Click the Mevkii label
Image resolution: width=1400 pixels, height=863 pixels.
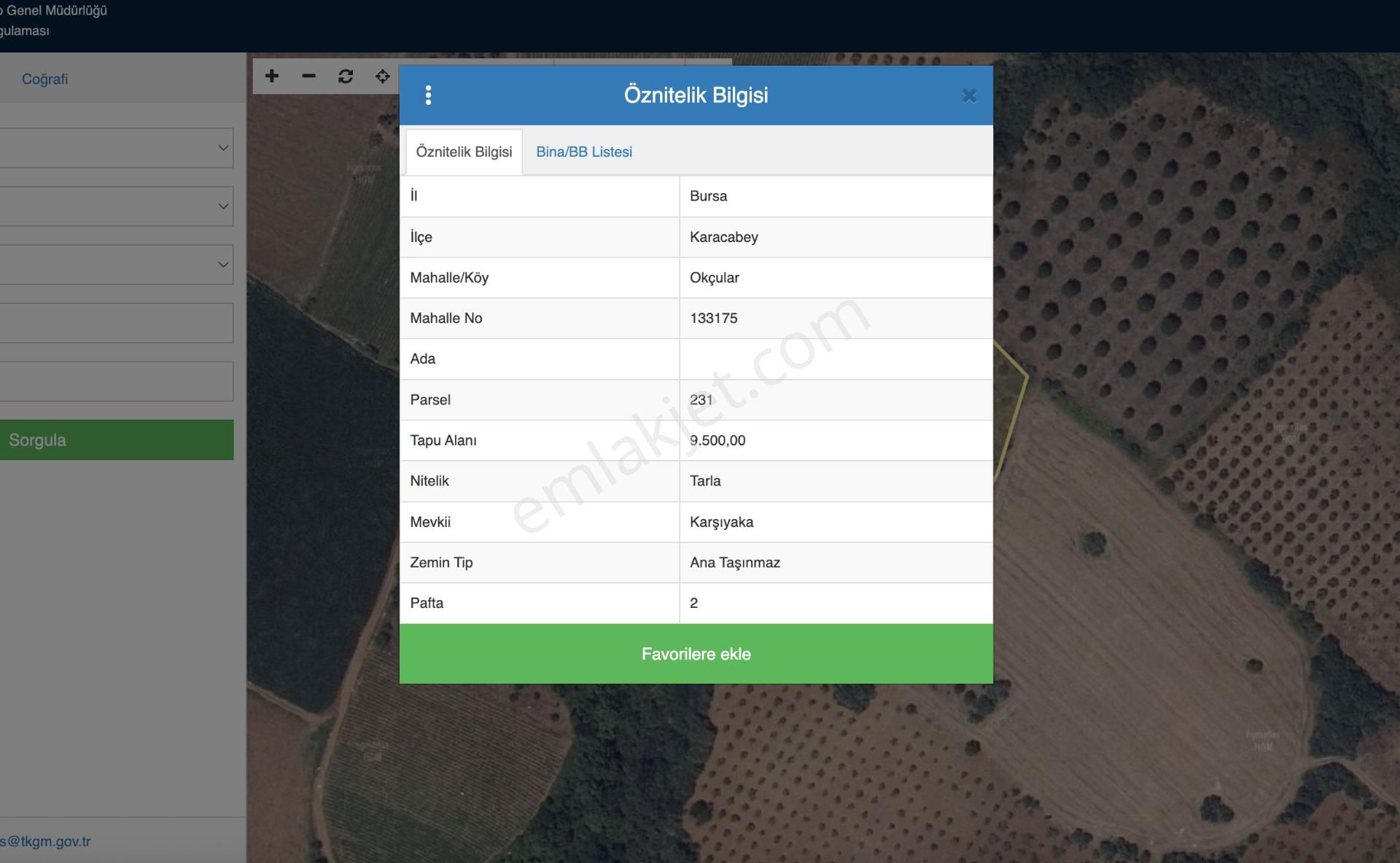[430, 522]
